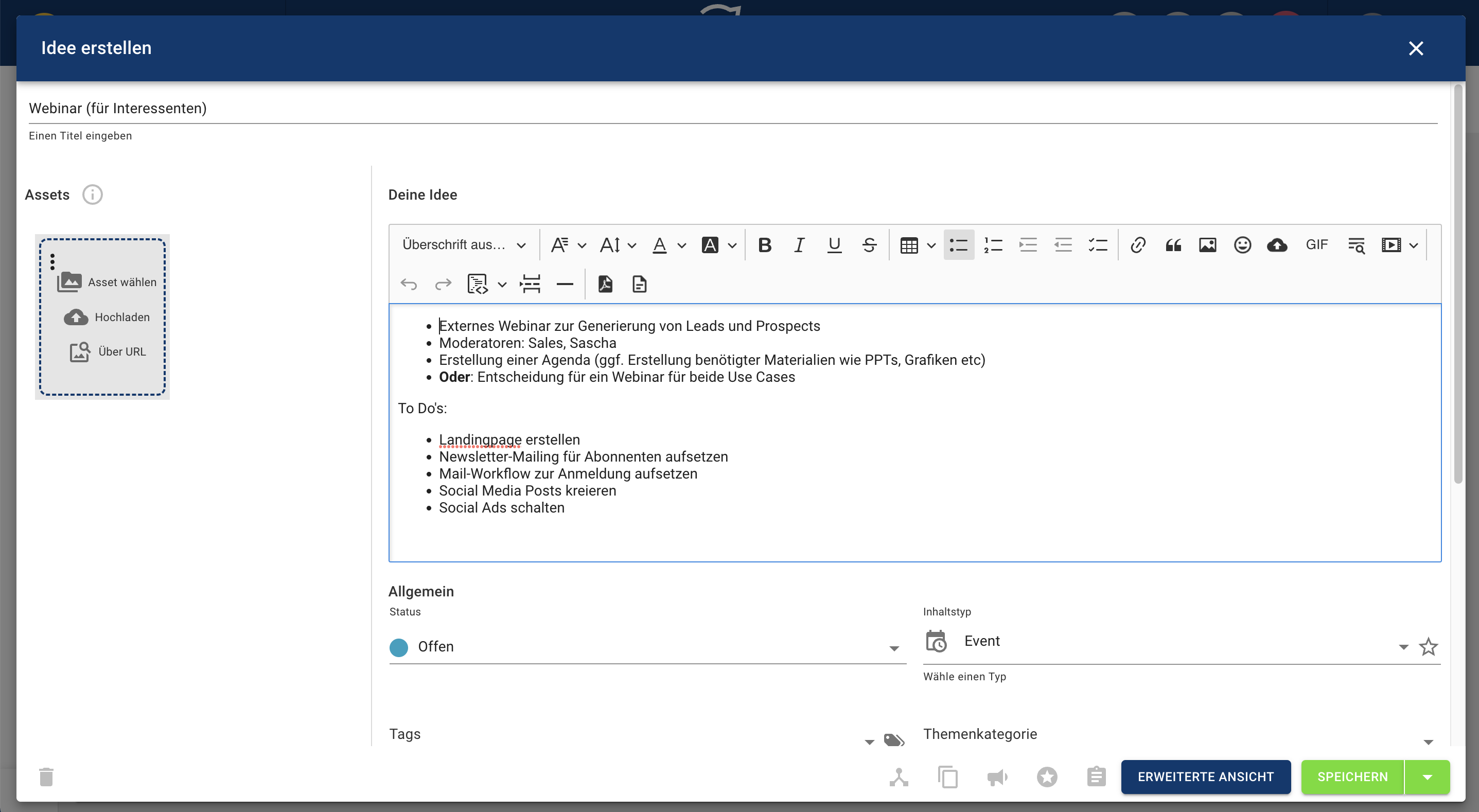Viewport: 1479px width, 812px height.
Task: Export the idea as document file
Action: click(640, 284)
